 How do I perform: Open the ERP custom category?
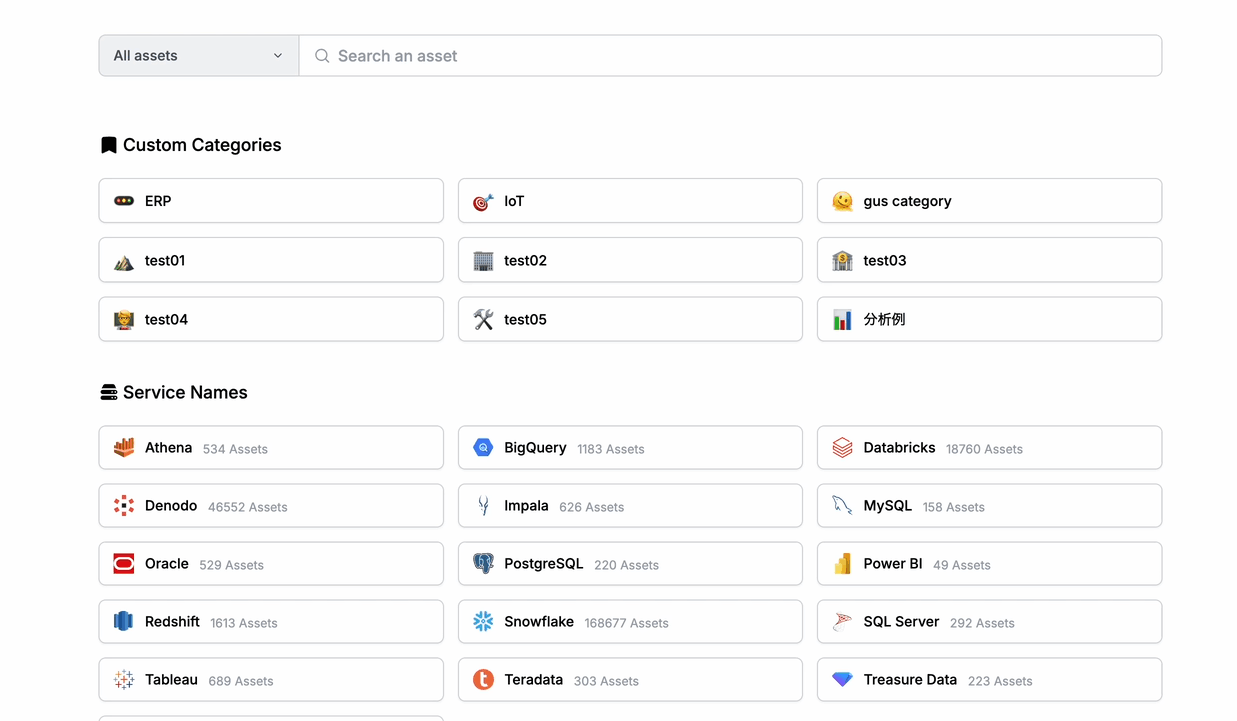(271, 201)
